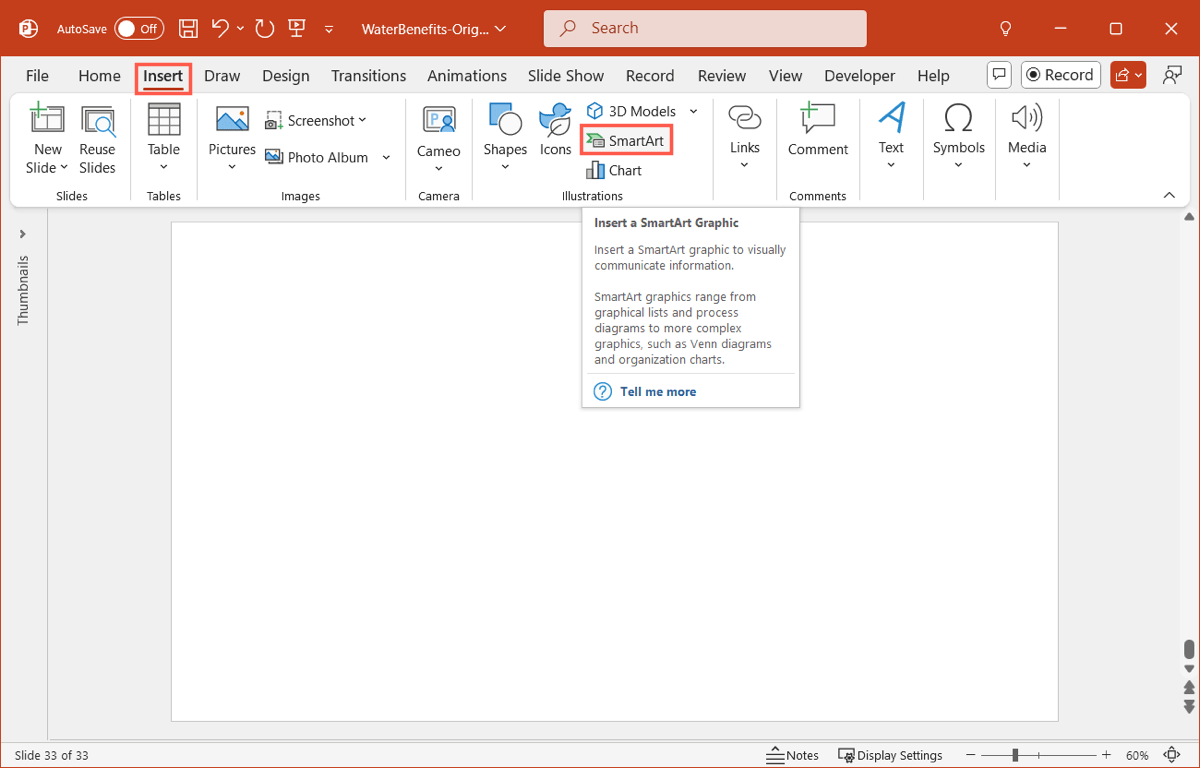Open Customize Quick Access Toolbar dropdown
The image size is (1200, 768).
click(x=329, y=30)
